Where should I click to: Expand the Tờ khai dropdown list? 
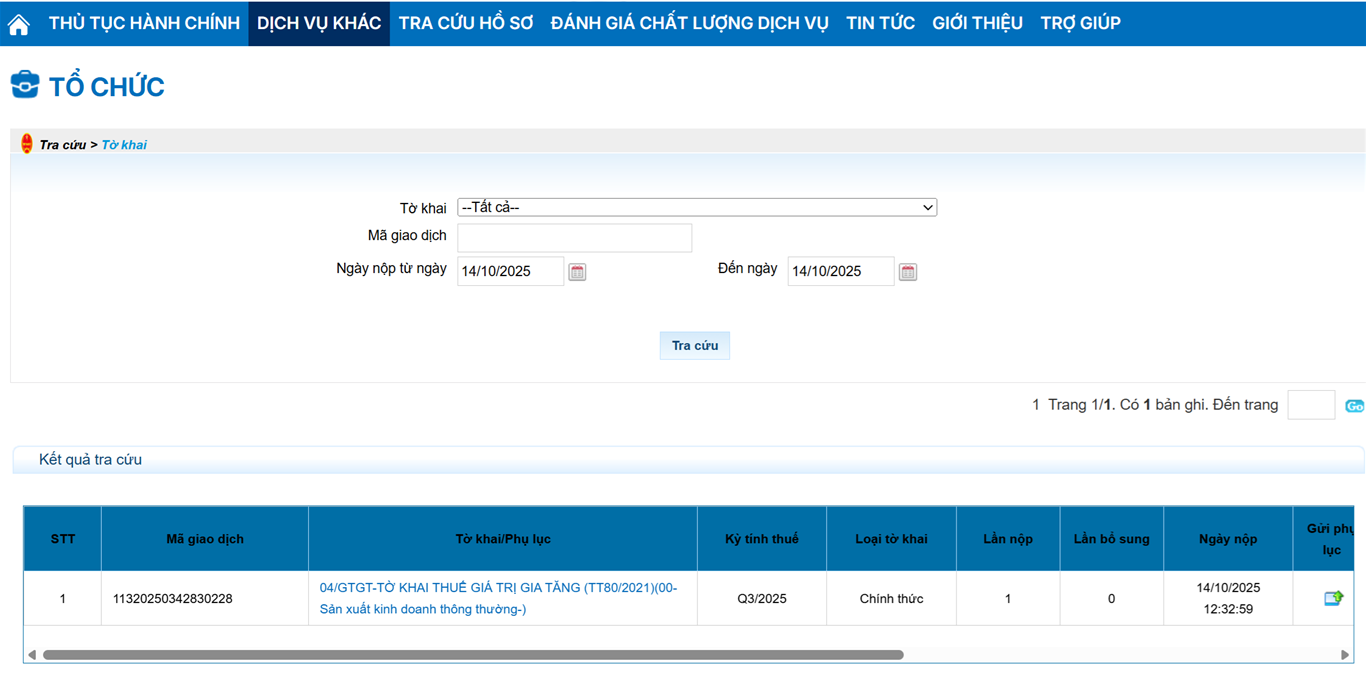(696, 208)
